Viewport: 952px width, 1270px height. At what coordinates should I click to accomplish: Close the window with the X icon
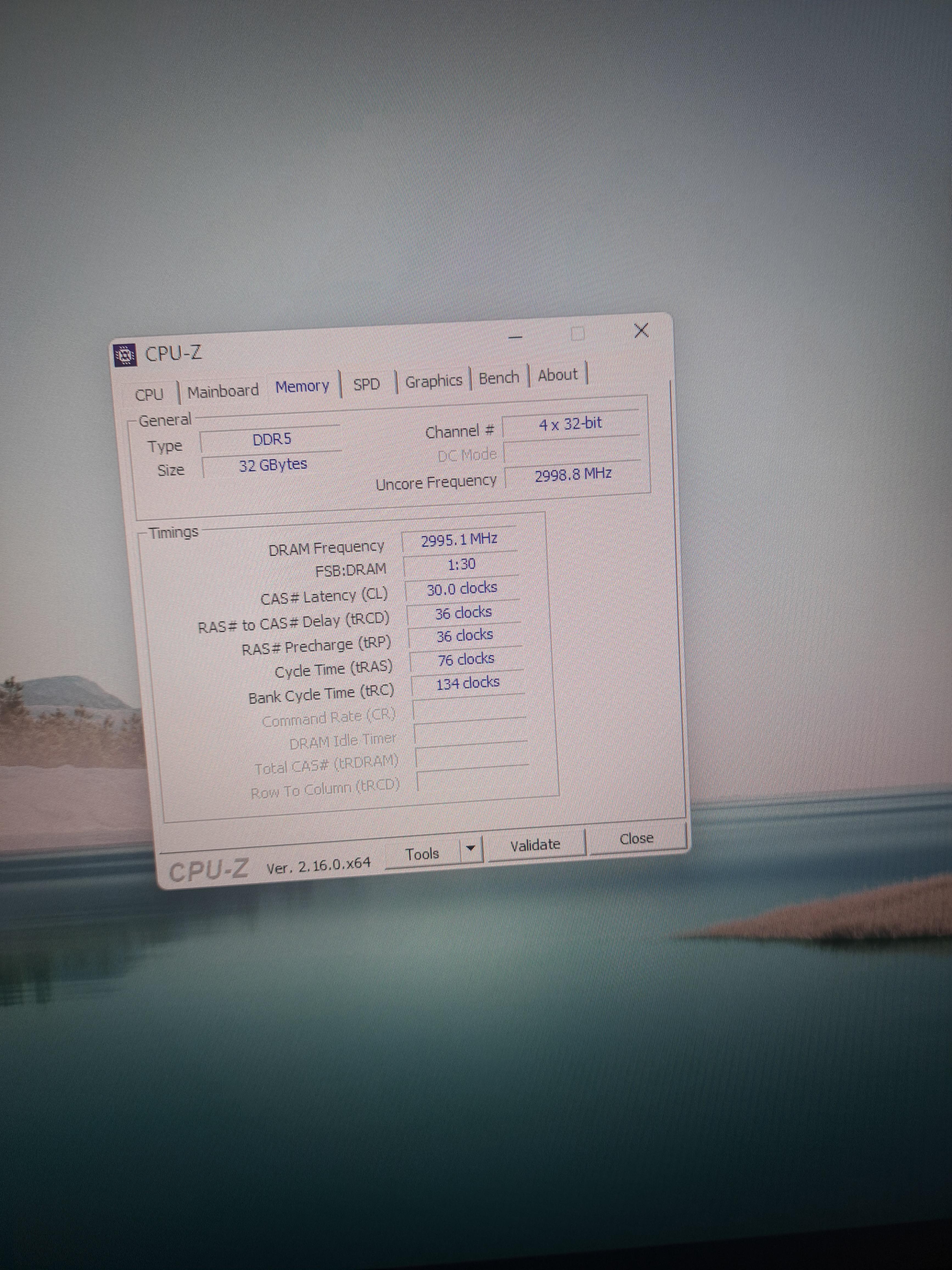[x=641, y=330]
